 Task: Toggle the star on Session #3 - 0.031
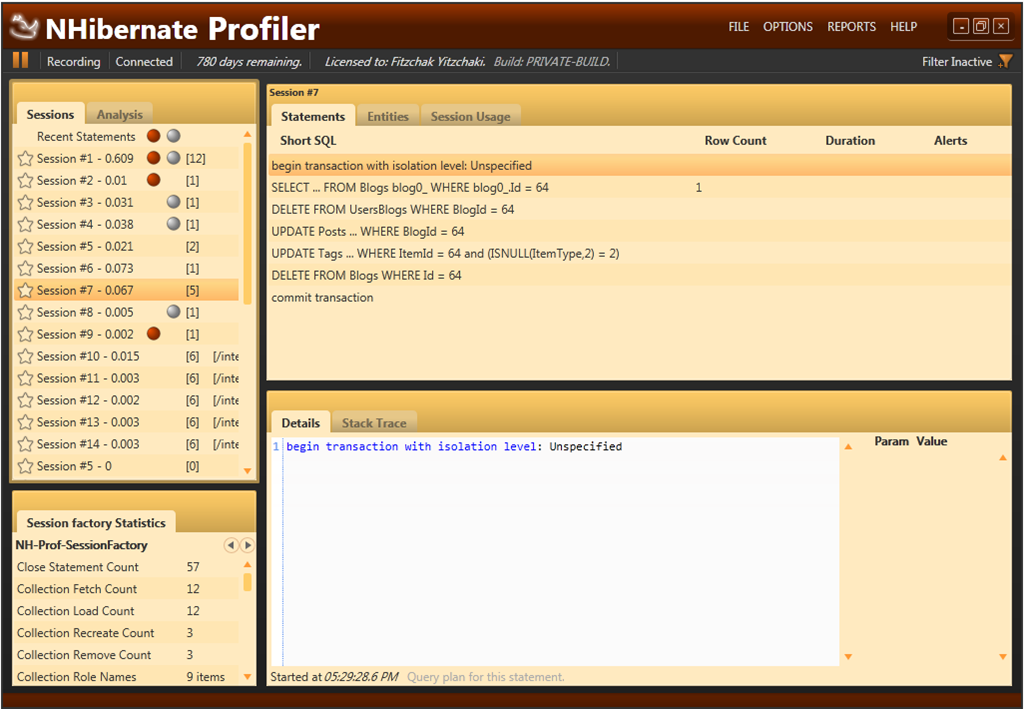pos(25,202)
